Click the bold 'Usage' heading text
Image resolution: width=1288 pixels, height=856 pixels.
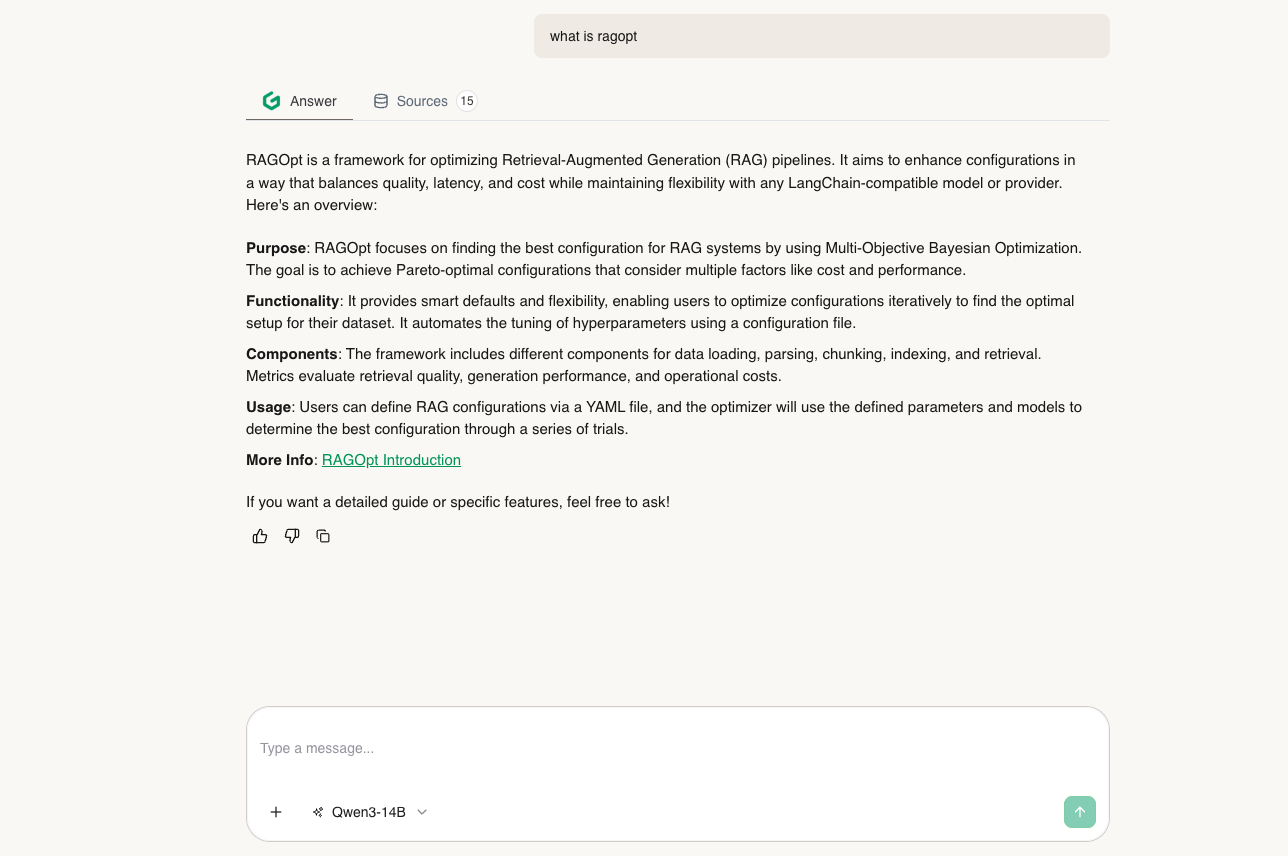(268, 407)
